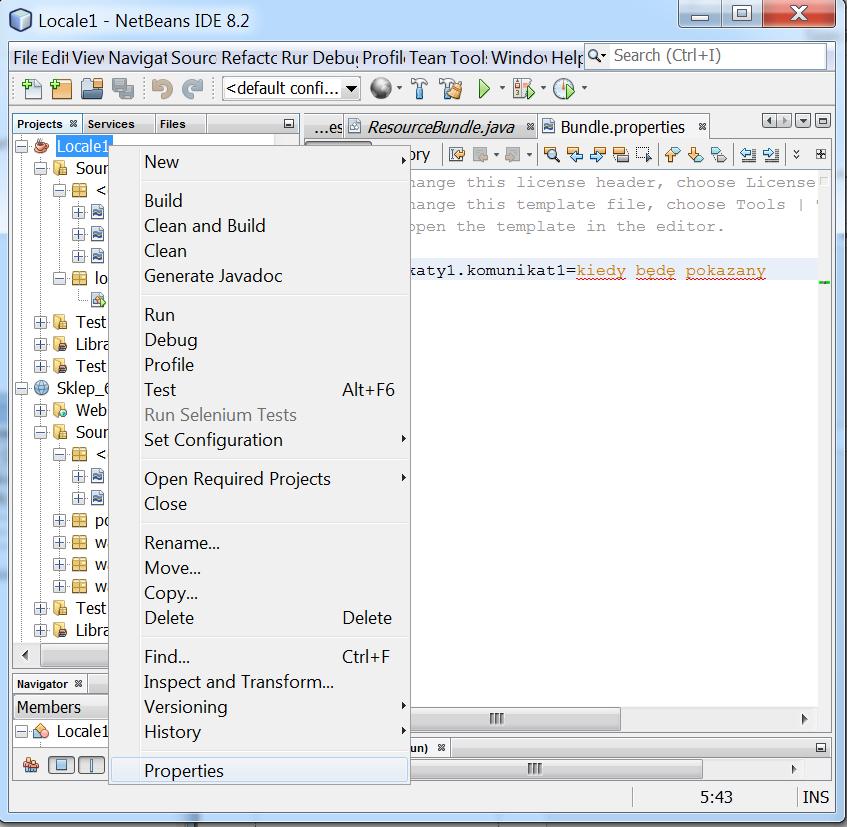This screenshot has width=847, height=827.
Task: Click the Debug Project toolbar icon
Action: coord(523,89)
